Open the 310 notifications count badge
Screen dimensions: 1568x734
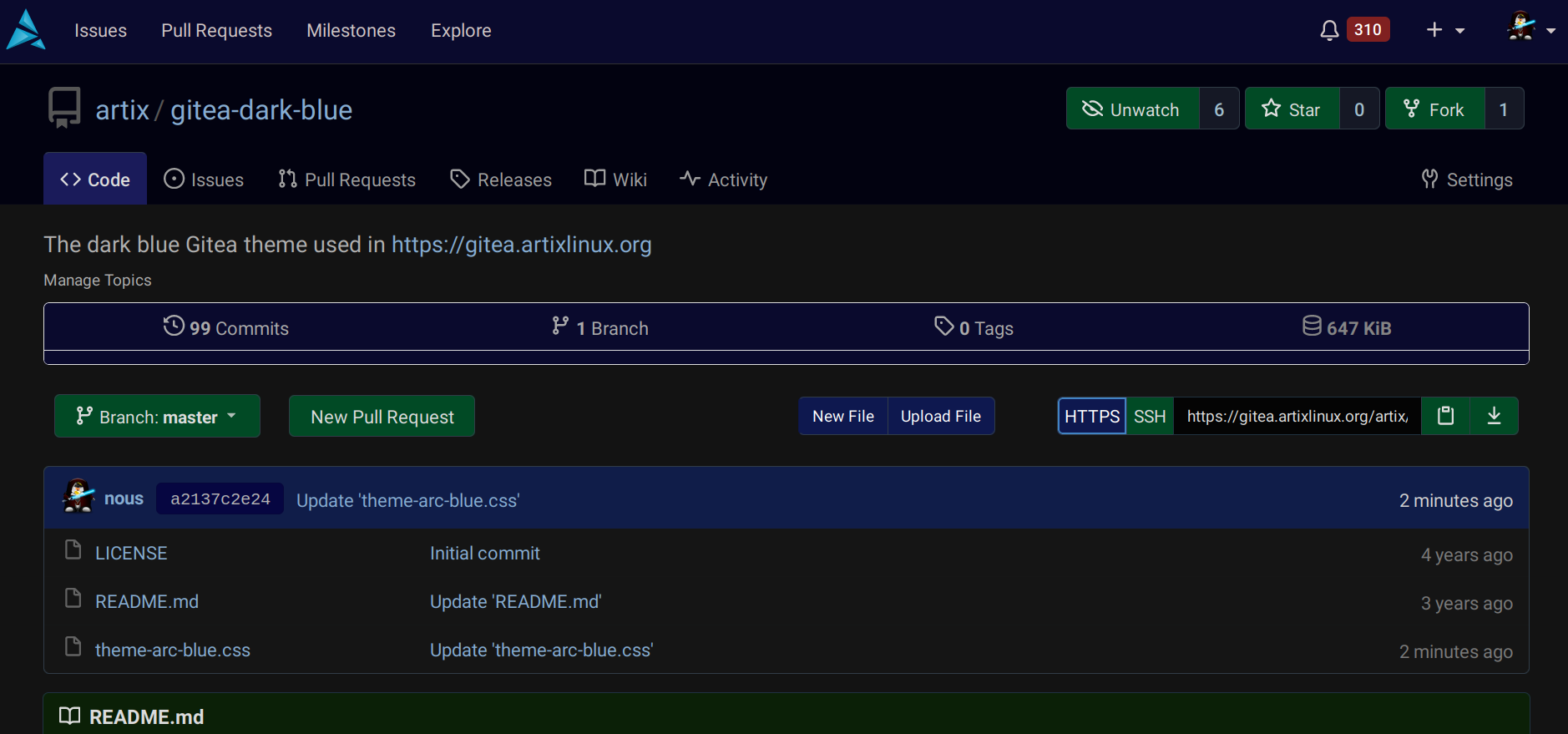[1368, 29]
